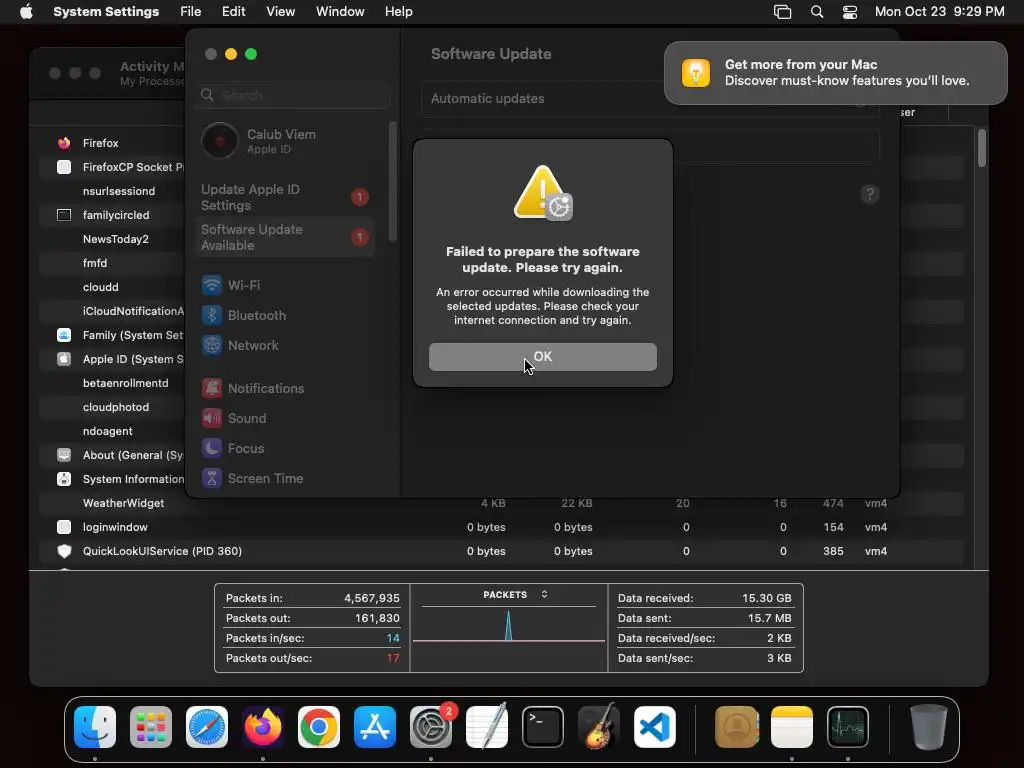Open Notes from the Dock

792,726
